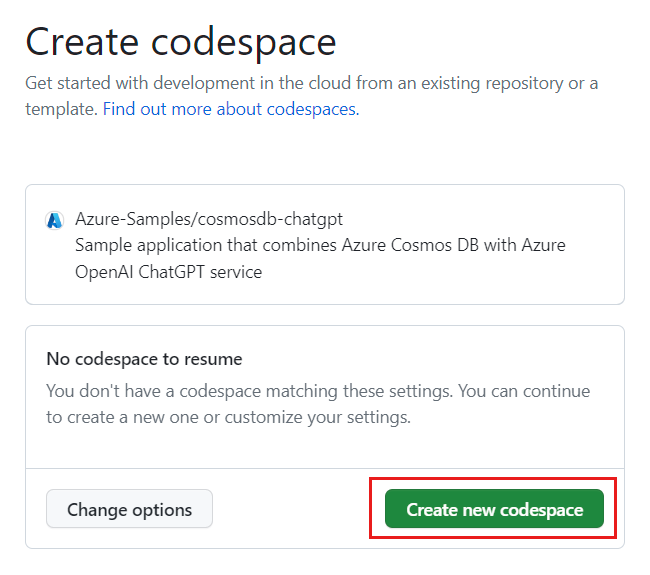Click the 'OpenAI ChatGPT service' text line
Image resolution: width=650 pixels, height=575 pixels.
pyautogui.click(x=168, y=272)
